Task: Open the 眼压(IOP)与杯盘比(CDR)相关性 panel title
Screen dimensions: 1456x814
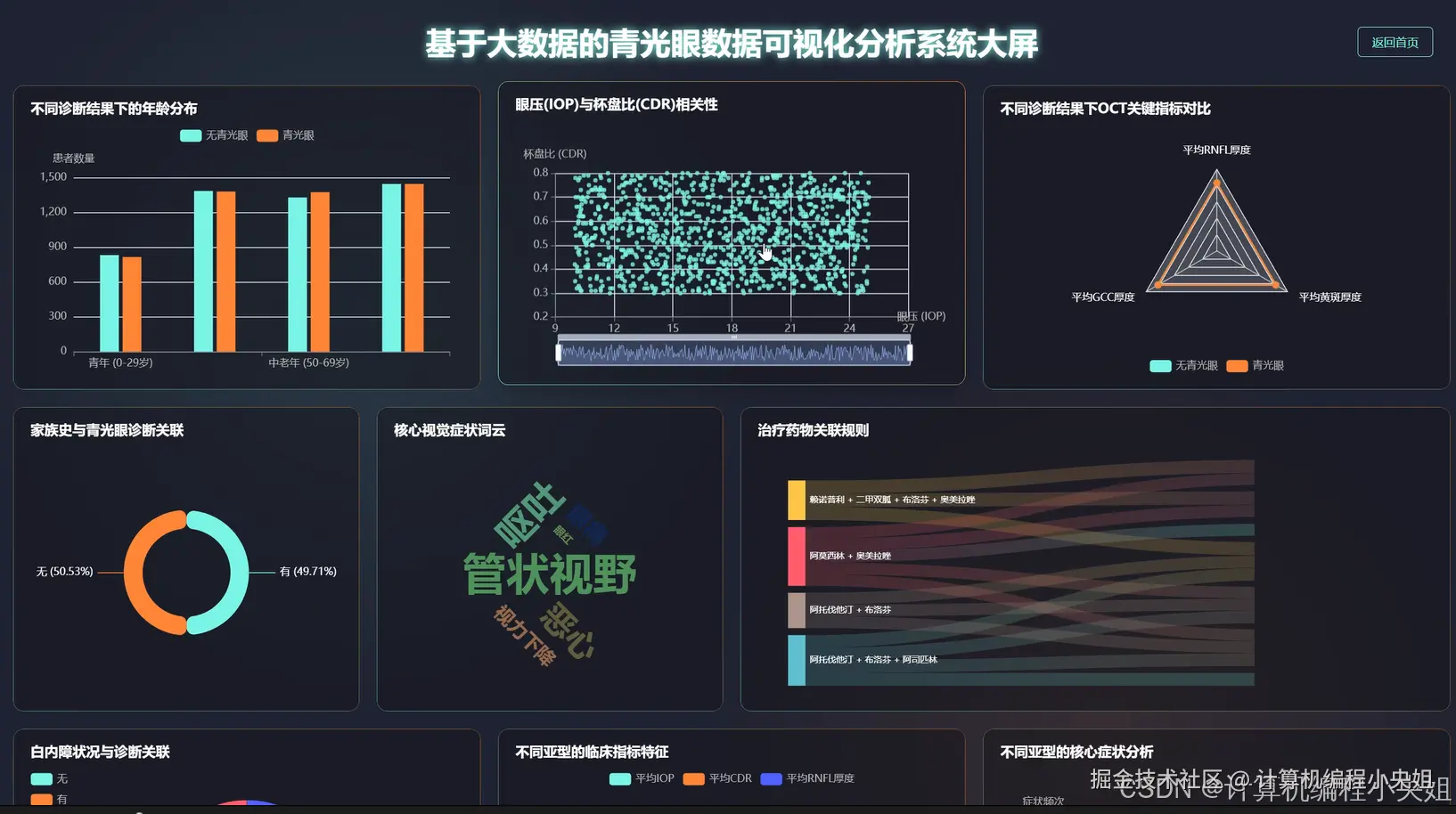Action: pos(616,104)
